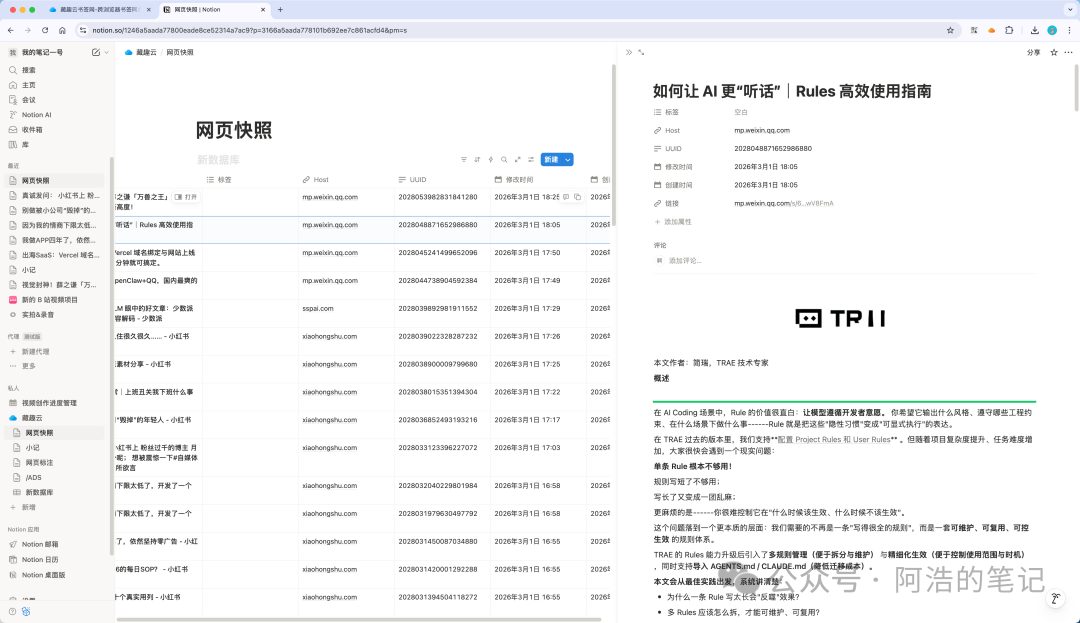Click the database search magnifier icon
Viewport: 1080px width, 623px height.
coord(504,160)
